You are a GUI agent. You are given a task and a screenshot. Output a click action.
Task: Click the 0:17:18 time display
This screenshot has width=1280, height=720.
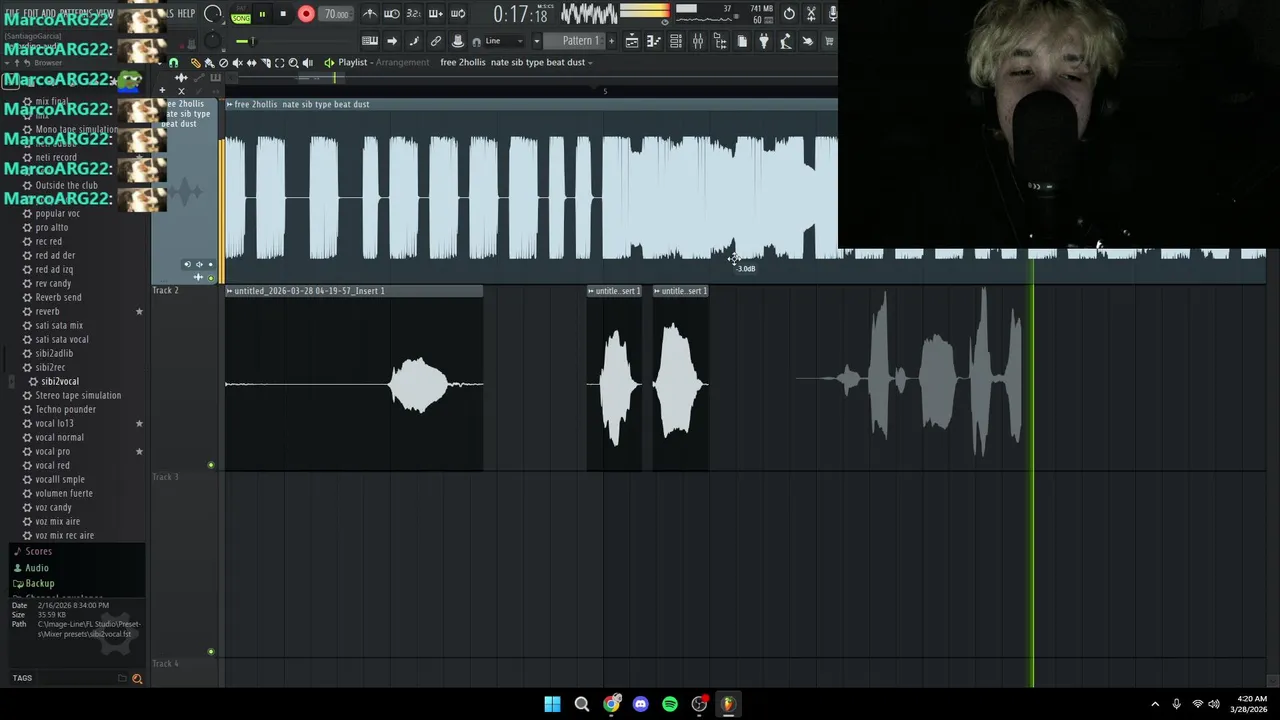[520, 15]
